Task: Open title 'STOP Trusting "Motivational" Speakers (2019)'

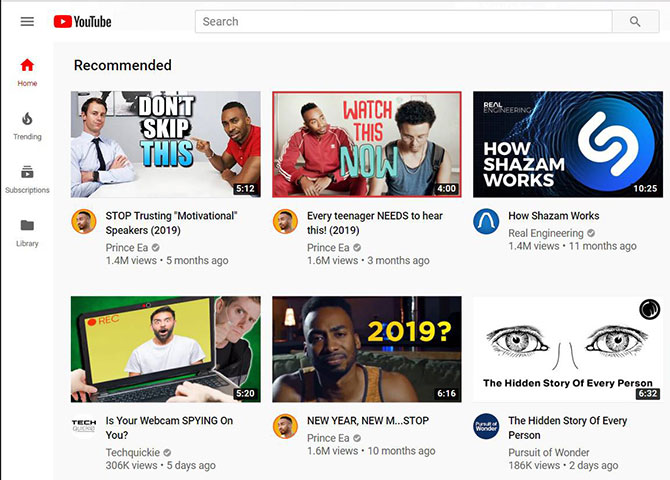Action: pyautogui.click(x=171, y=223)
